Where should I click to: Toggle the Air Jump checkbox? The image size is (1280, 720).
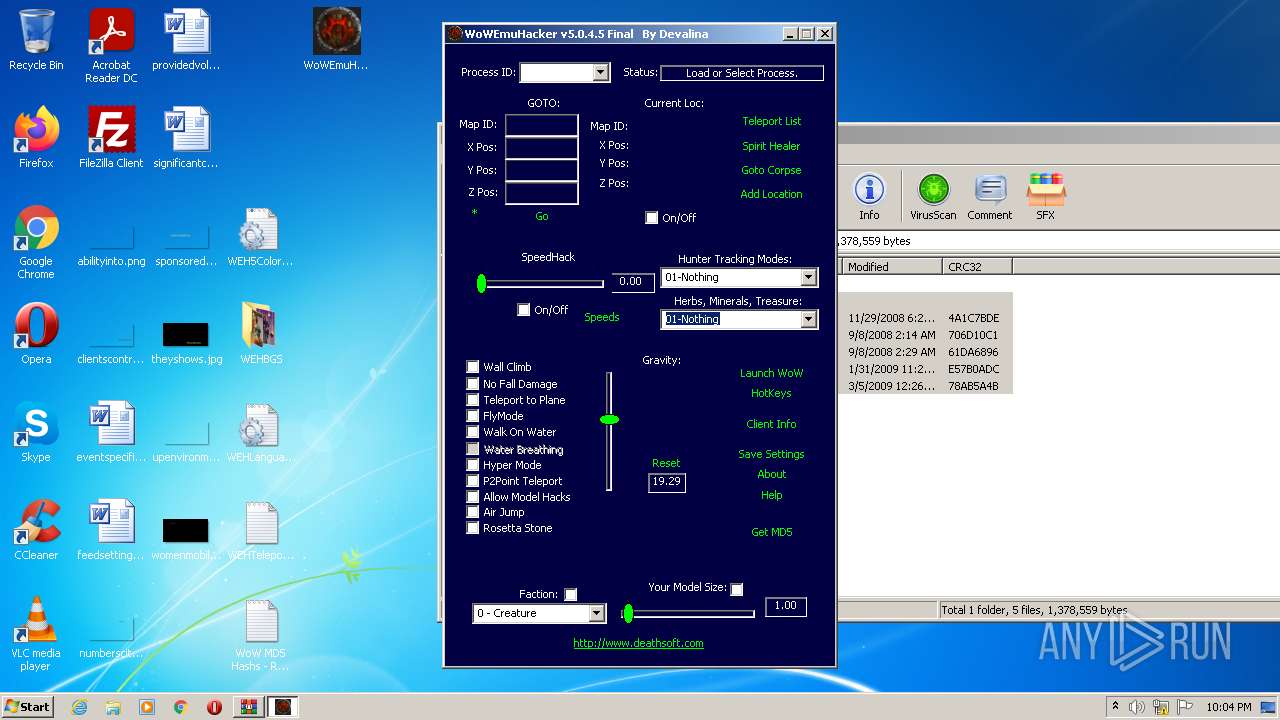pos(473,512)
